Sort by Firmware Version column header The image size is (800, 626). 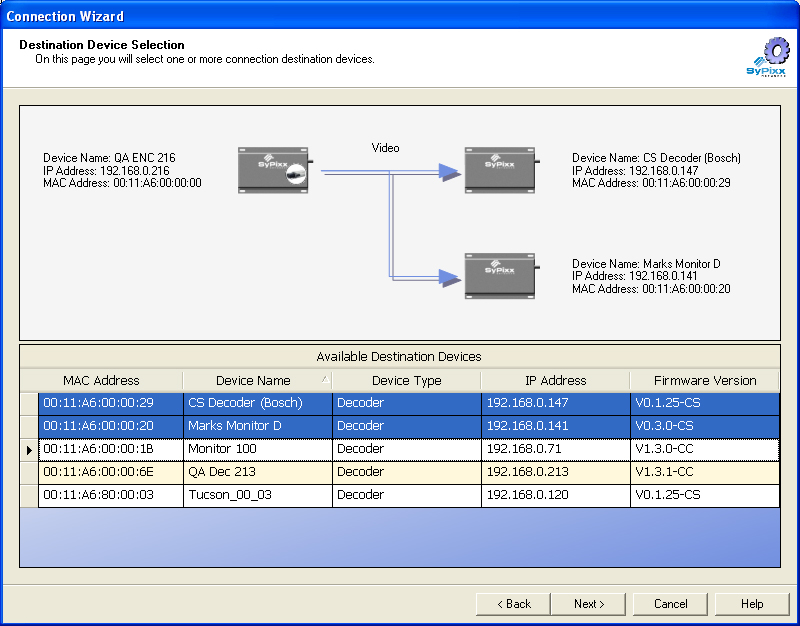pos(704,380)
